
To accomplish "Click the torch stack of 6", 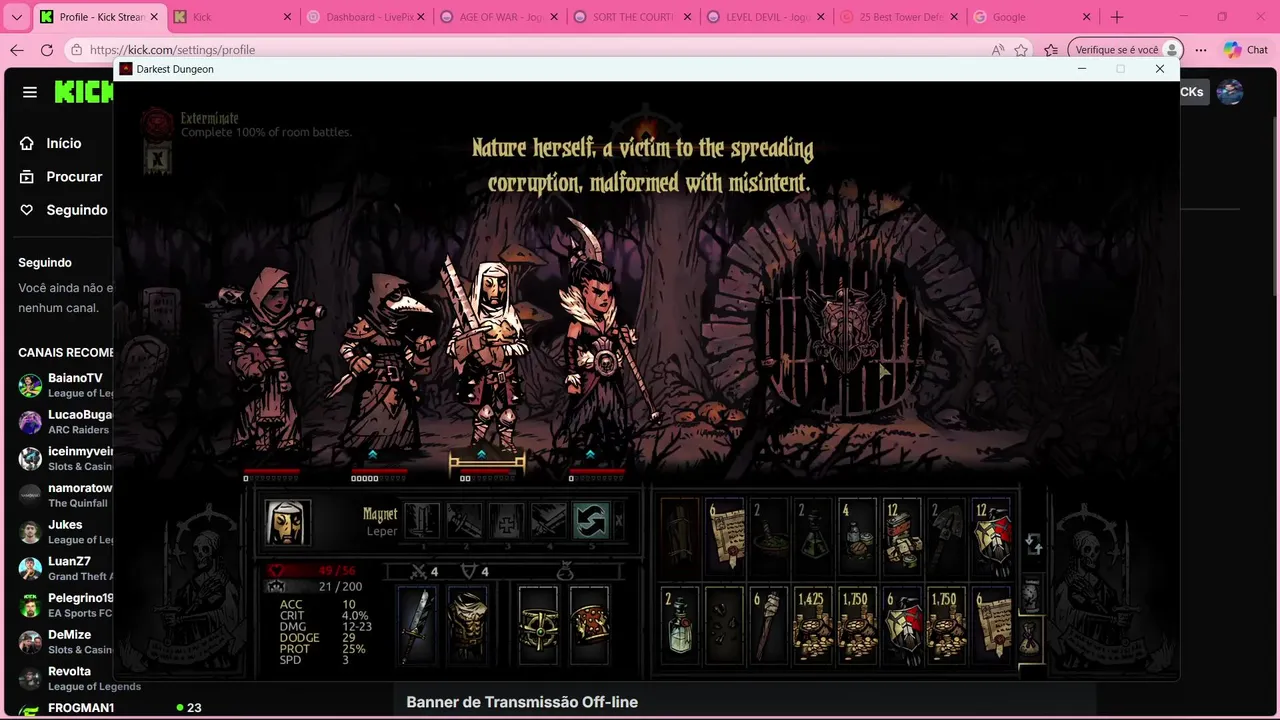I will coord(770,626).
